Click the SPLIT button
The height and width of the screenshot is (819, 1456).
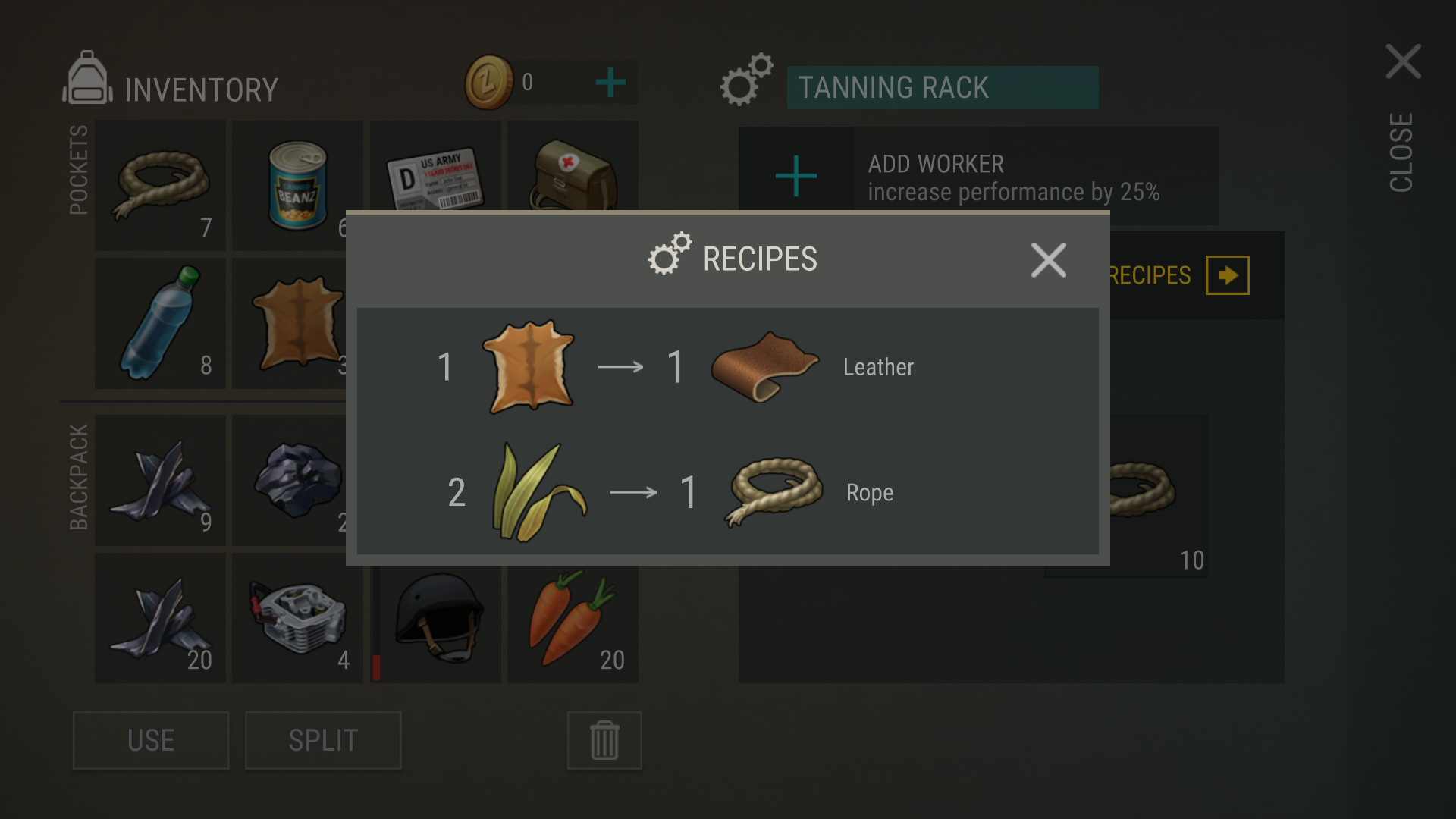click(323, 740)
